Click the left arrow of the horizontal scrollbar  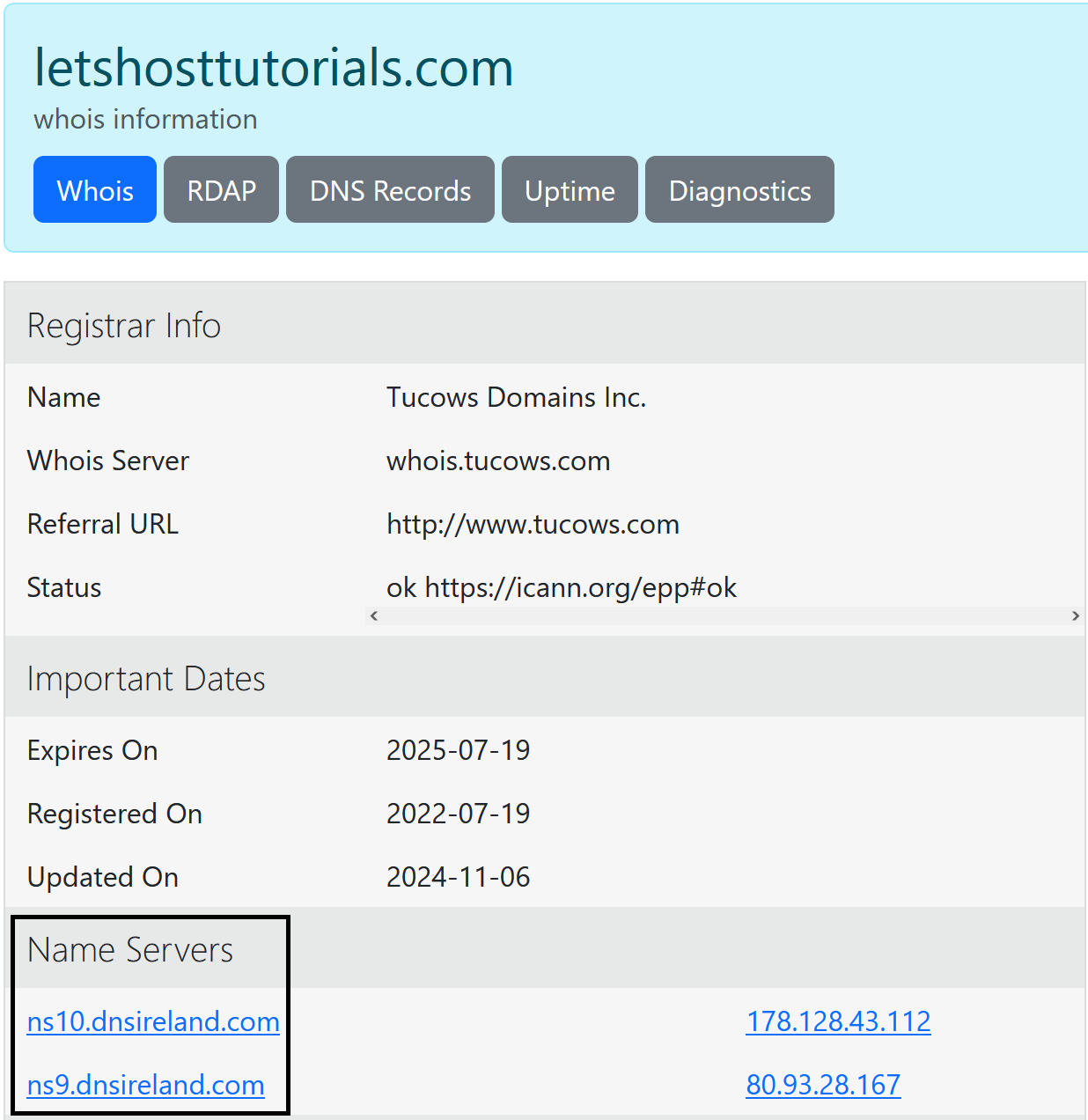tap(374, 616)
